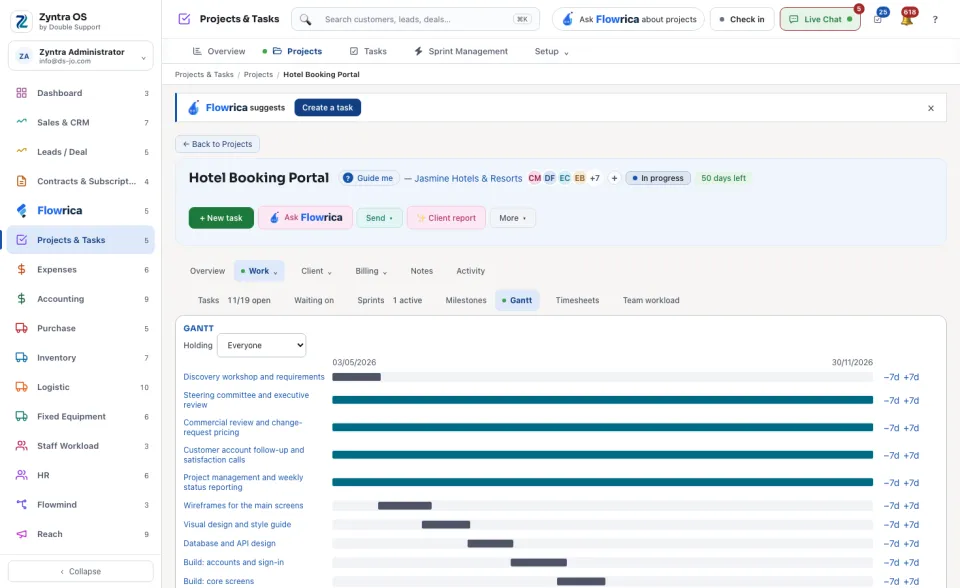Open Leads / Deal sidebar icon
960x588 pixels.
coord(21,152)
